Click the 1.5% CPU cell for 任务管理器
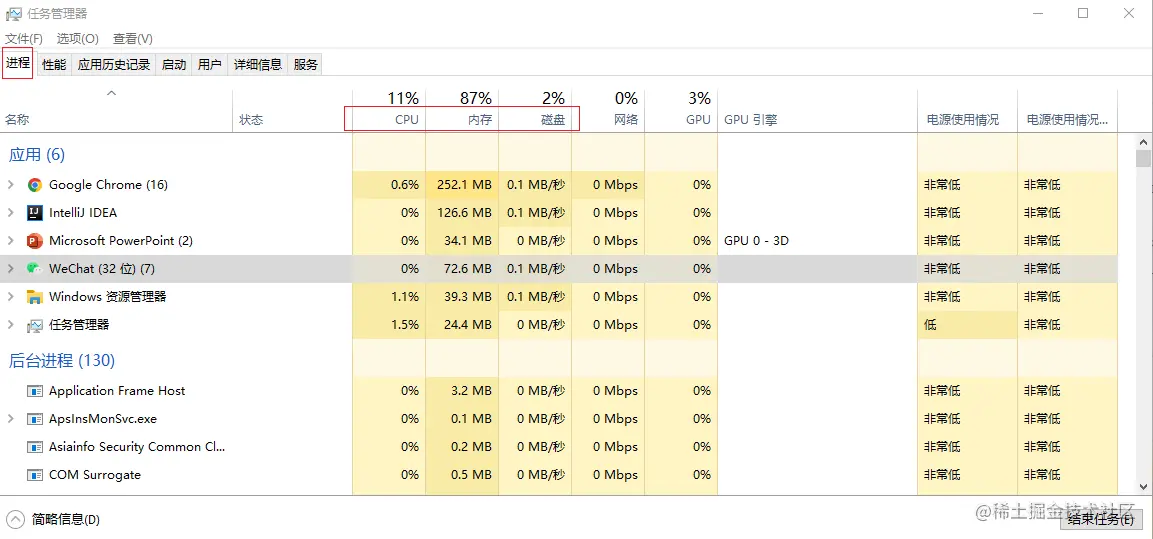The height and width of the screenshot is (539, 1153). click(x=389, y=324)
